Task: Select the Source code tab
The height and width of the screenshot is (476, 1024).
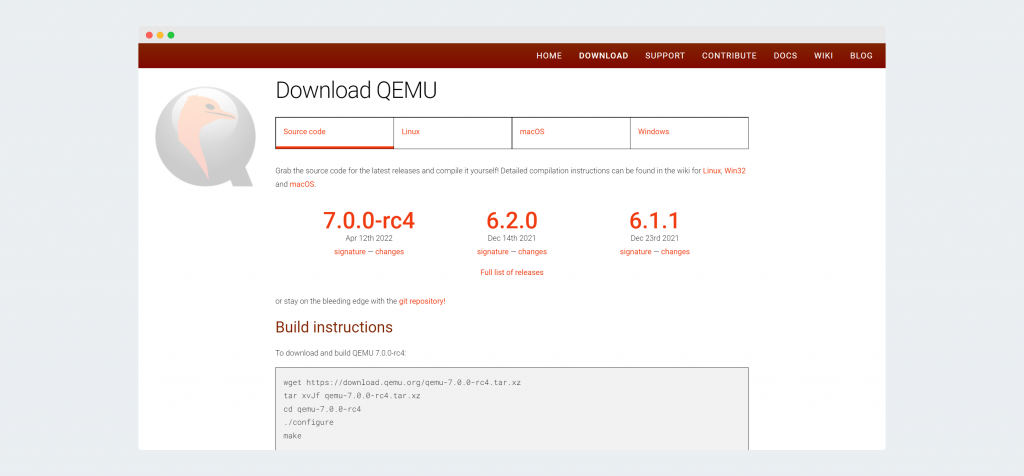Action: (x=334, y=133)
